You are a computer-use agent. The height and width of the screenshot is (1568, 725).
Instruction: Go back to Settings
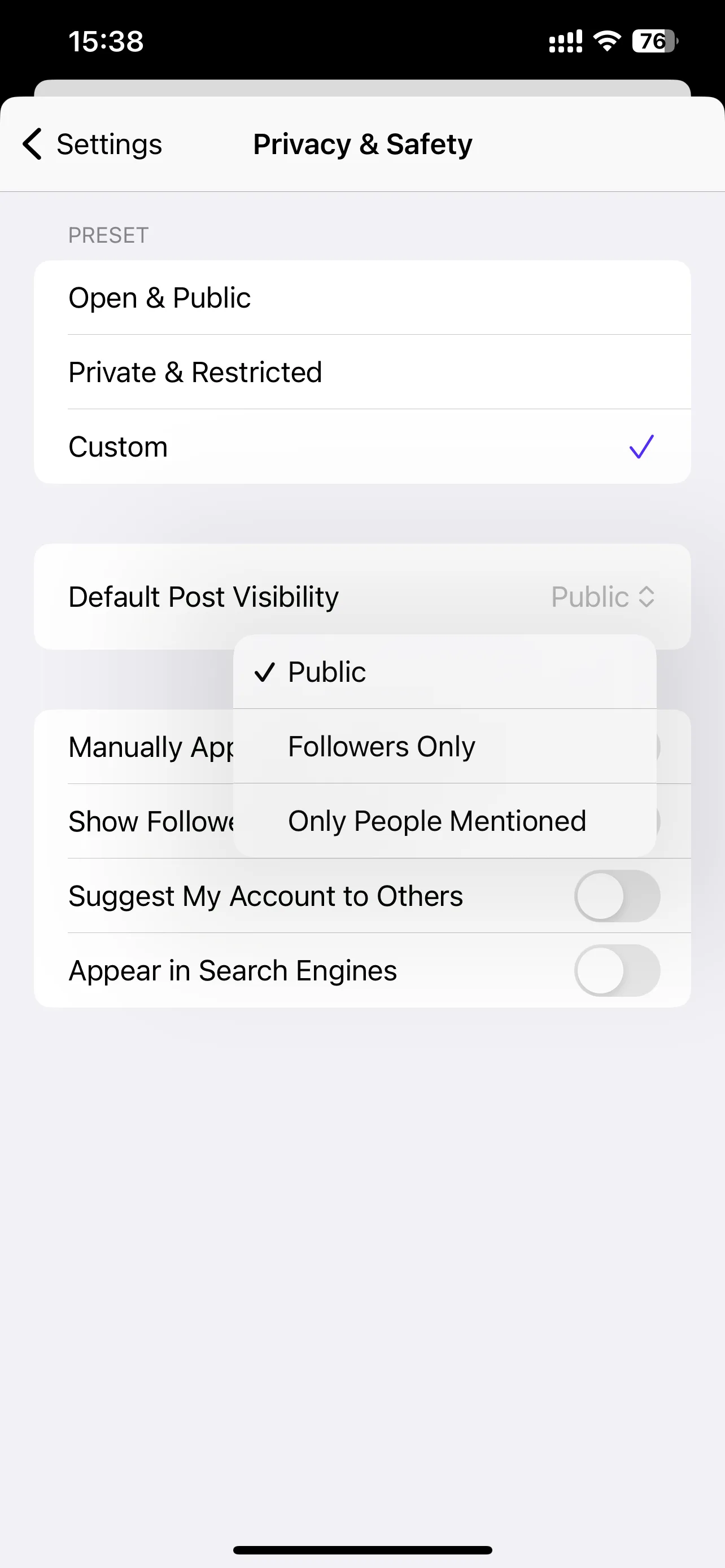93,144
